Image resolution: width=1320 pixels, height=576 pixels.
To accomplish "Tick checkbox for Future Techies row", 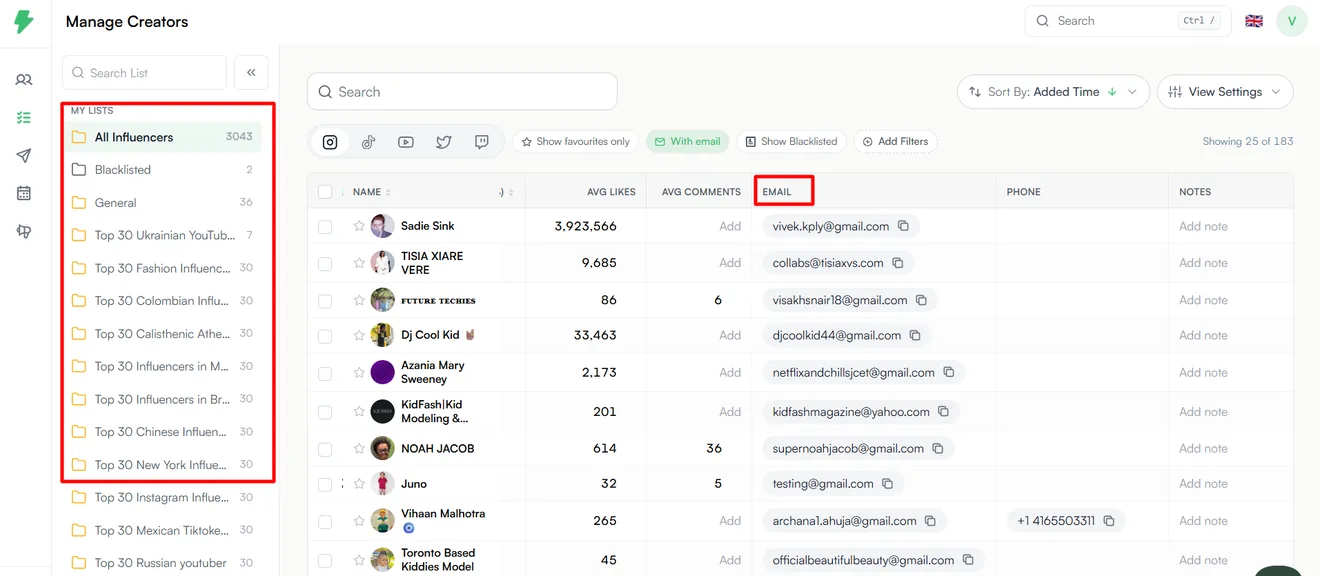I will click(x=325, y=301).
